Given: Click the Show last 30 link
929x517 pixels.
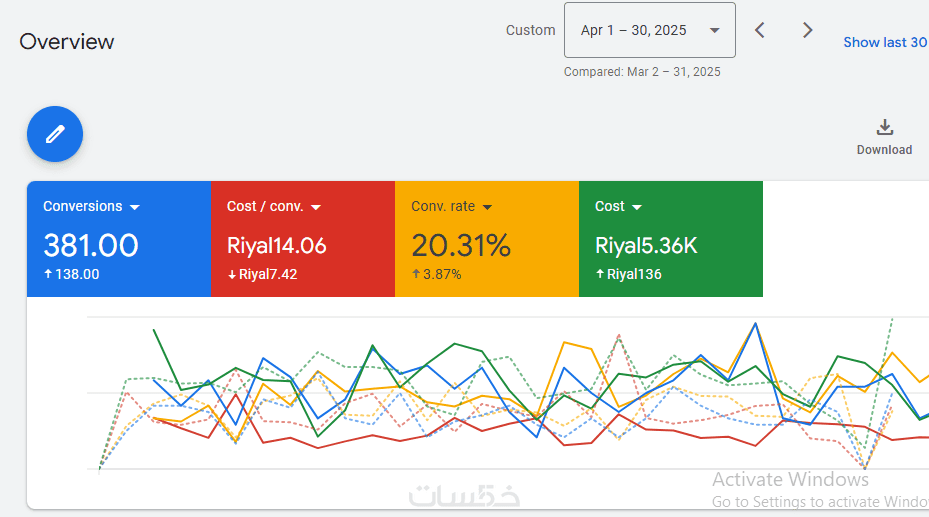Looking at the screenshot, I should (x=884, y=42).
